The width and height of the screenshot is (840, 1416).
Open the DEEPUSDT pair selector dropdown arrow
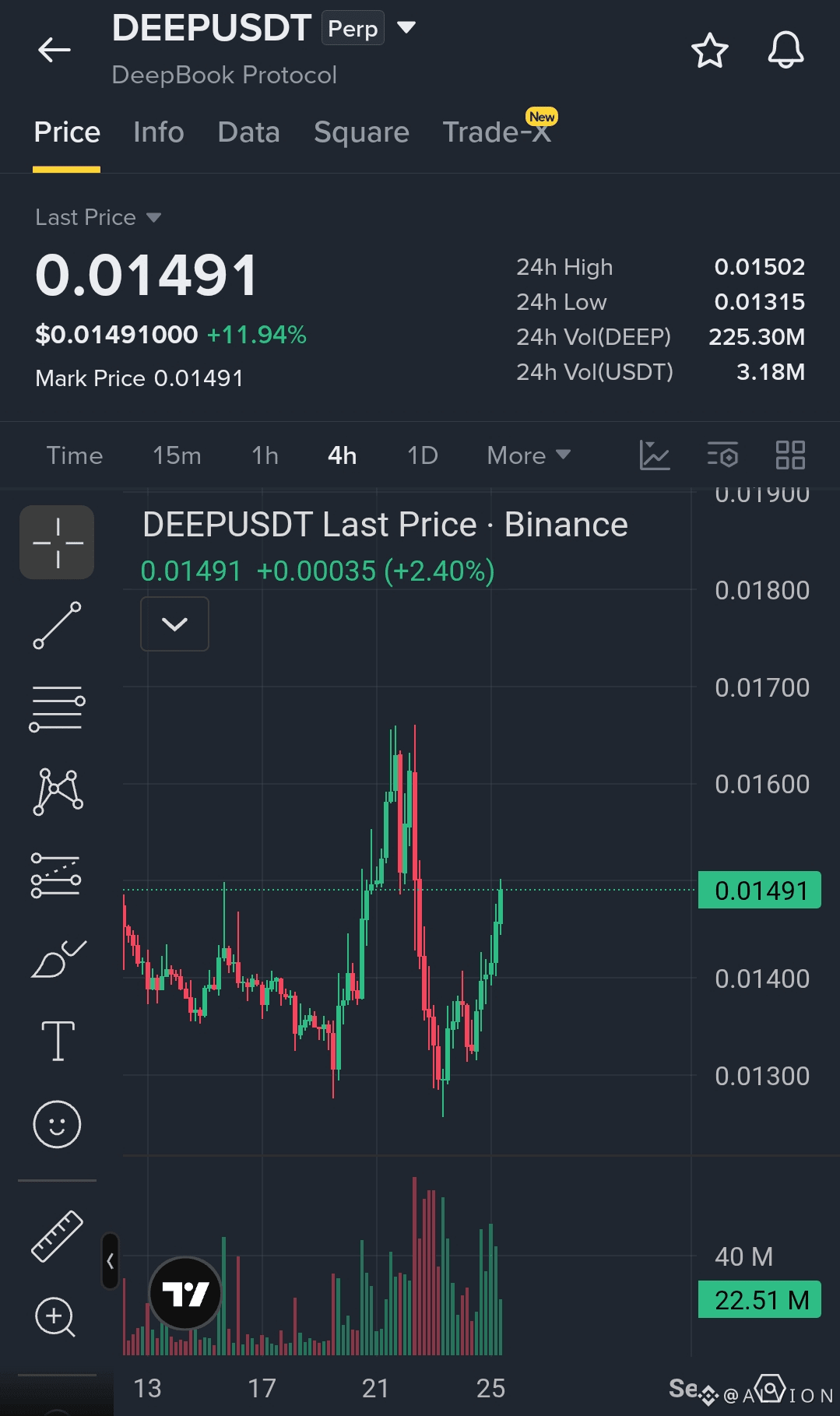(406, 28)
